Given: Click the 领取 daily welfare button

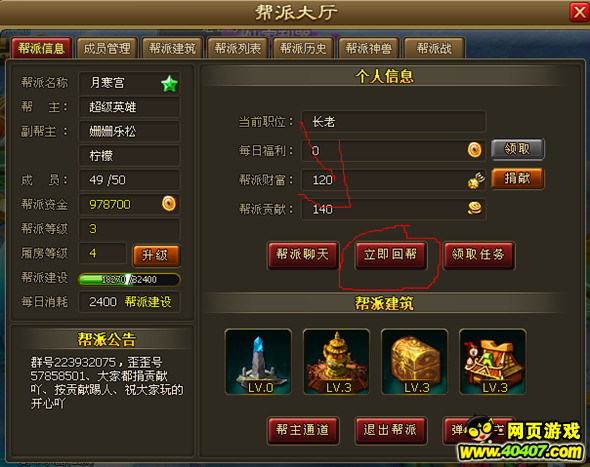Looking at the screenshot, I should pos(517,149).
